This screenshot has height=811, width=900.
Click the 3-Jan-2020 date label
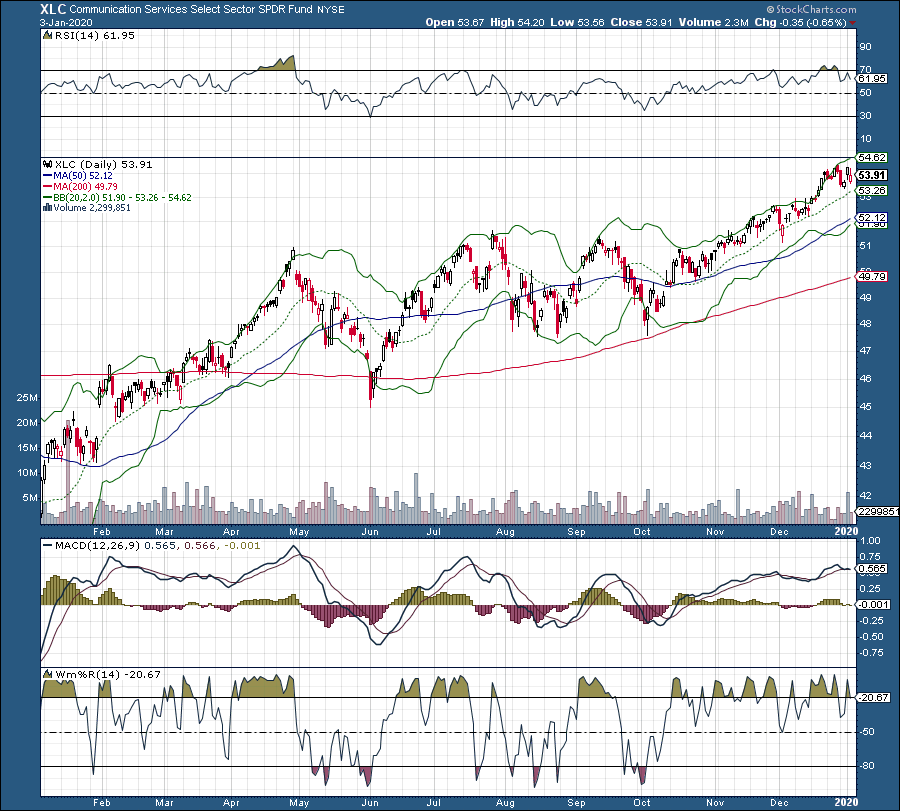pyautogui.click(x=66, y=22)
